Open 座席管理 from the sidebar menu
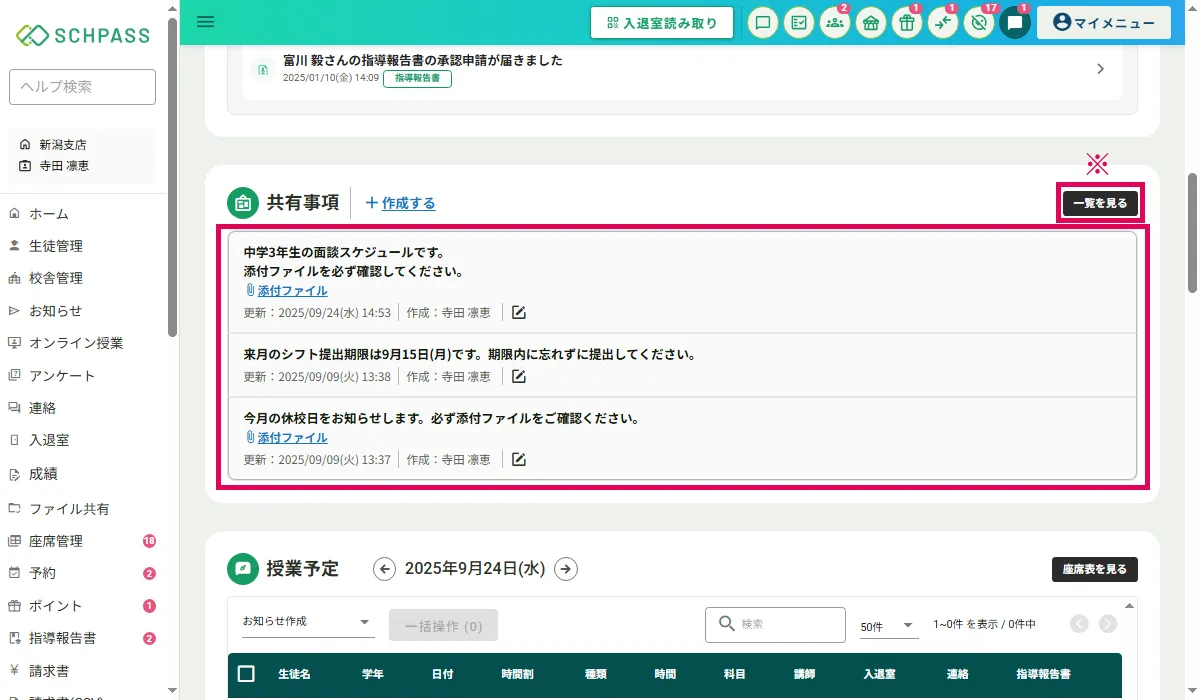 pos(56,541)
